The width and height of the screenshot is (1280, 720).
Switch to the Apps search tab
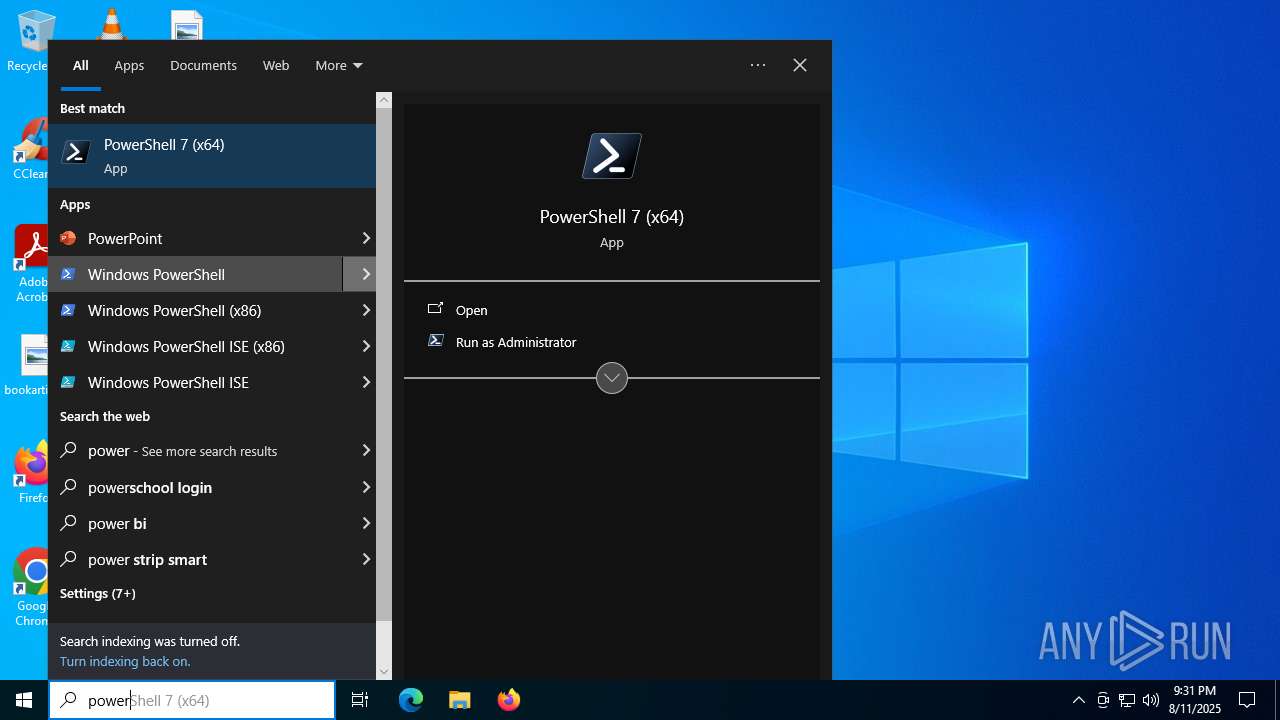click(x=129, y=65)
